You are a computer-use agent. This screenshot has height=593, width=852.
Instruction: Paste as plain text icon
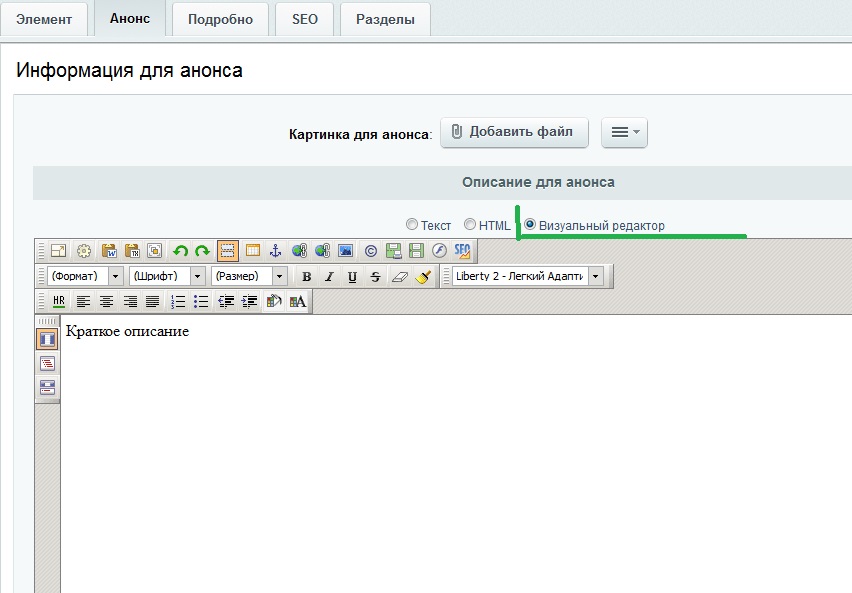(x=132, y=251)
